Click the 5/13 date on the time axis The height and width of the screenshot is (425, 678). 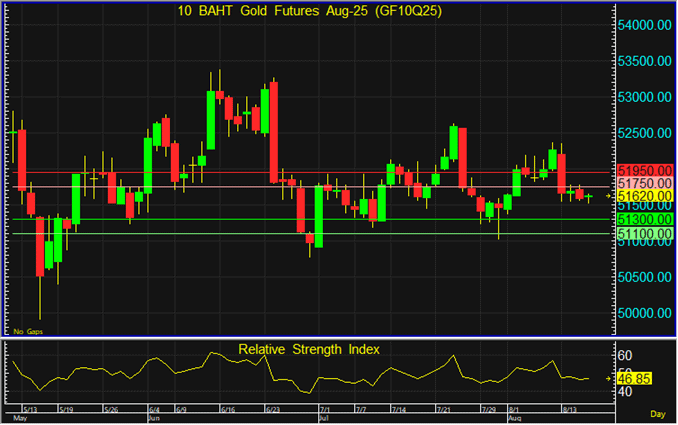pos(29,410)
